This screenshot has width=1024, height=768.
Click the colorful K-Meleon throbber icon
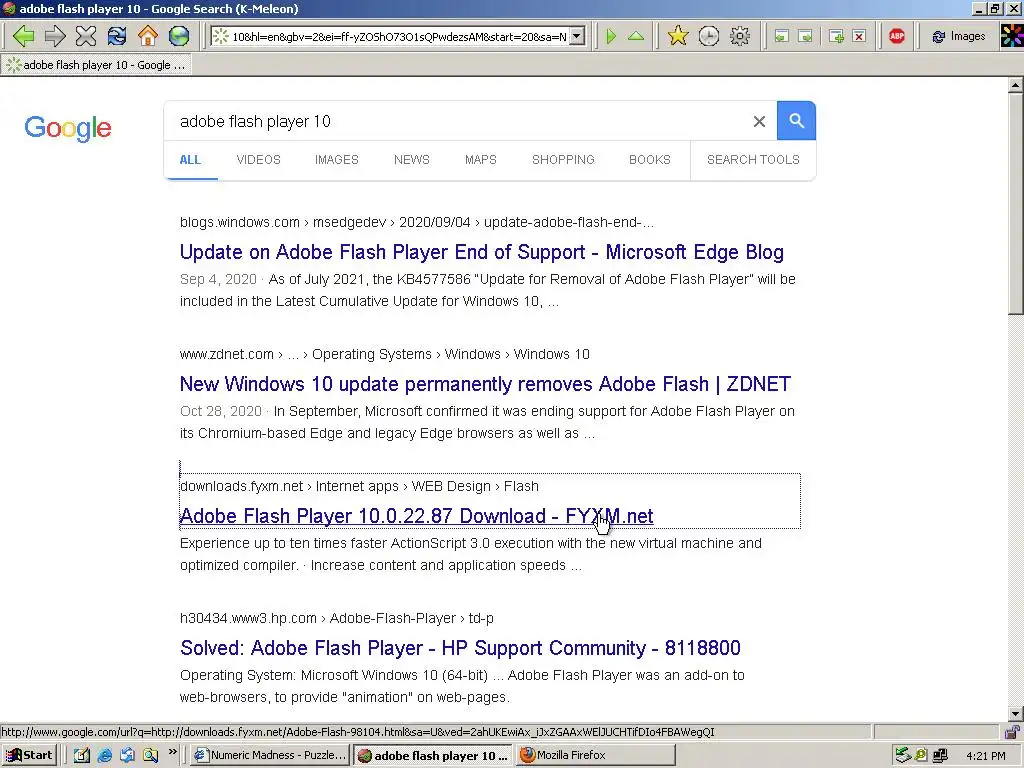tap(1012, 36)
